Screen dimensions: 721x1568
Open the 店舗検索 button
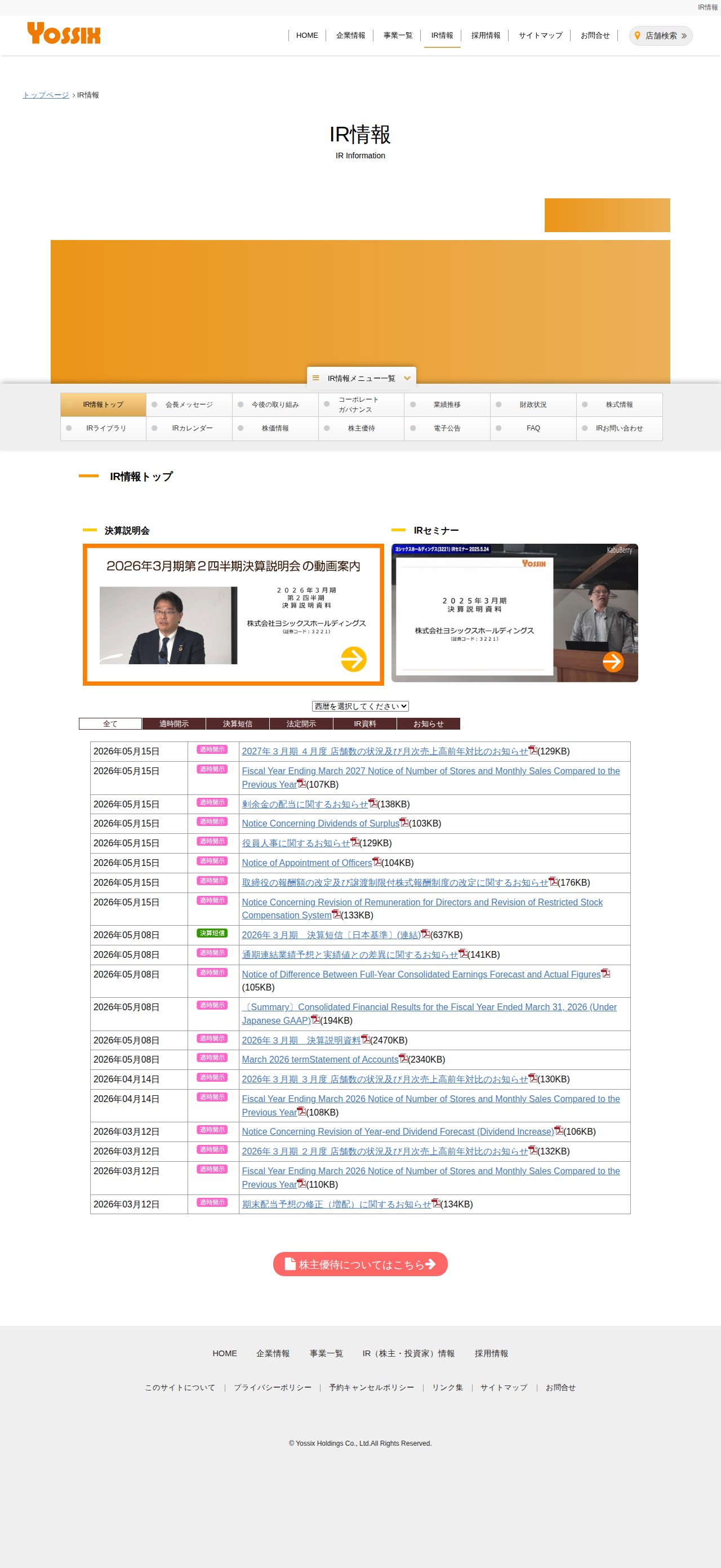tap(661, 35)
